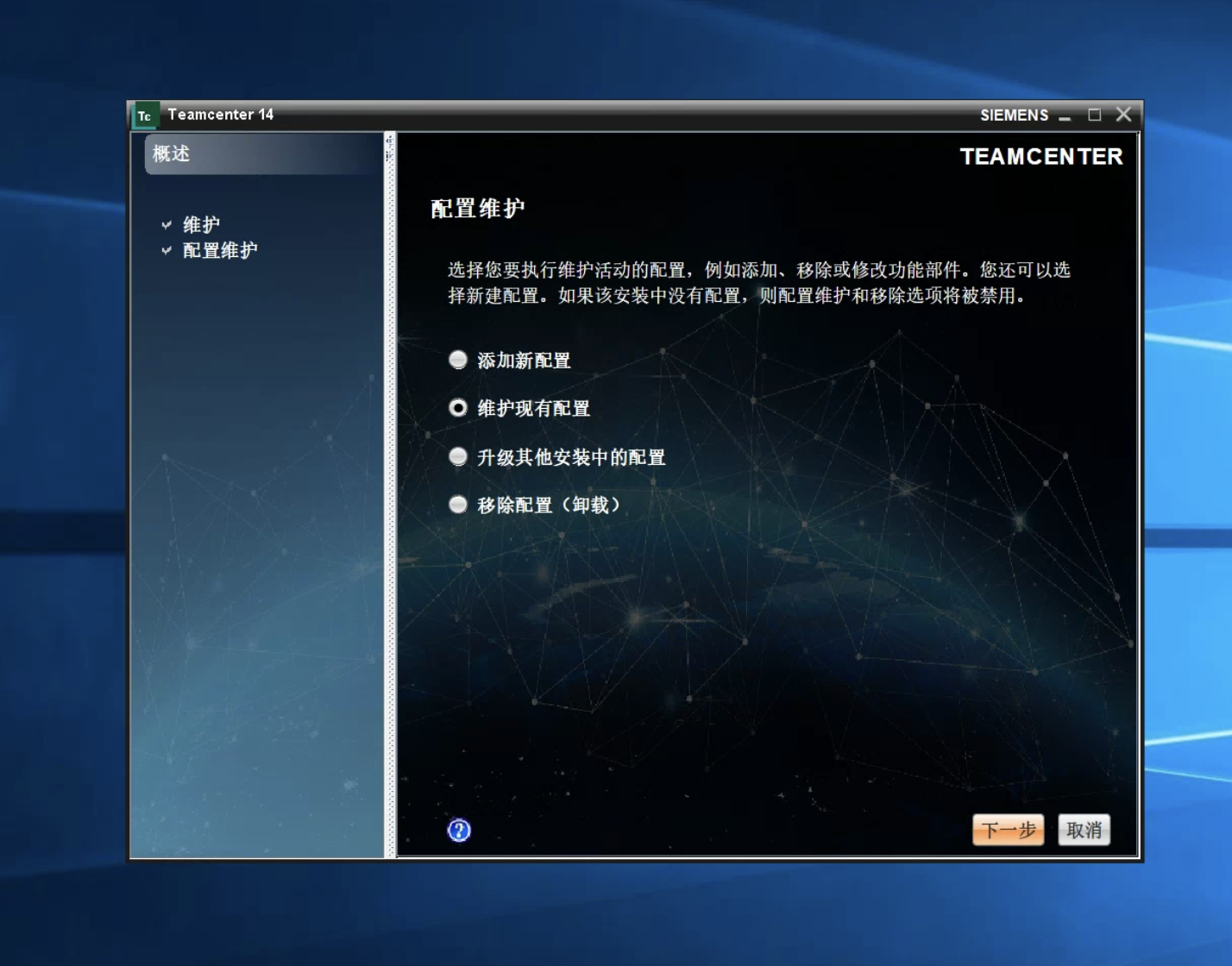
Task: Expand the sidebar using the splitter's right arrow
Action: click(x=387, y=155)
